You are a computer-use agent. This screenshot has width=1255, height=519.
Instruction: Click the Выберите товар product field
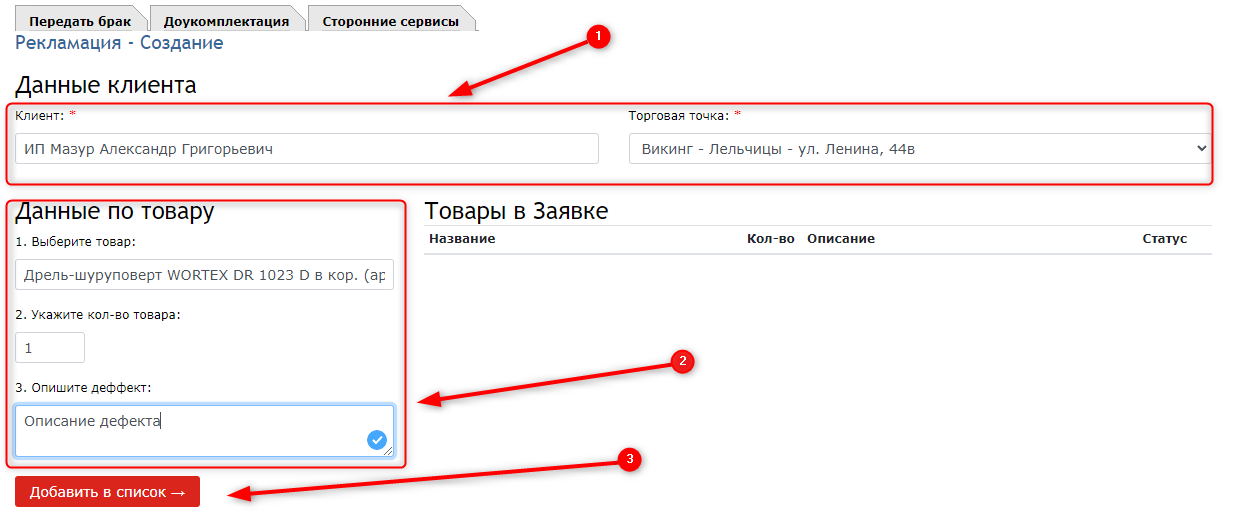pyautogui.click(x=205, y=275)
